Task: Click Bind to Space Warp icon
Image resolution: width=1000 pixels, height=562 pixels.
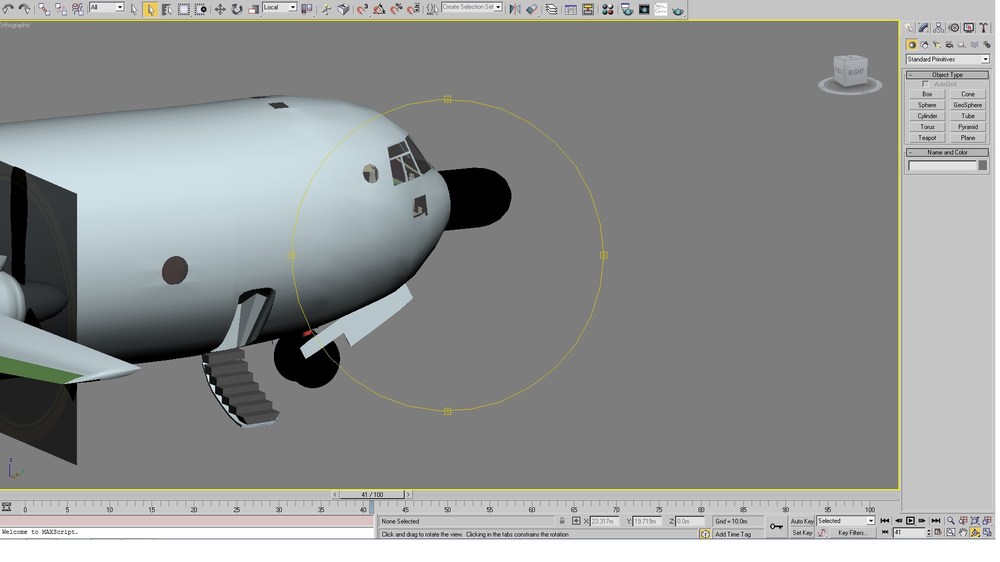Action: (x=78, y=9)
